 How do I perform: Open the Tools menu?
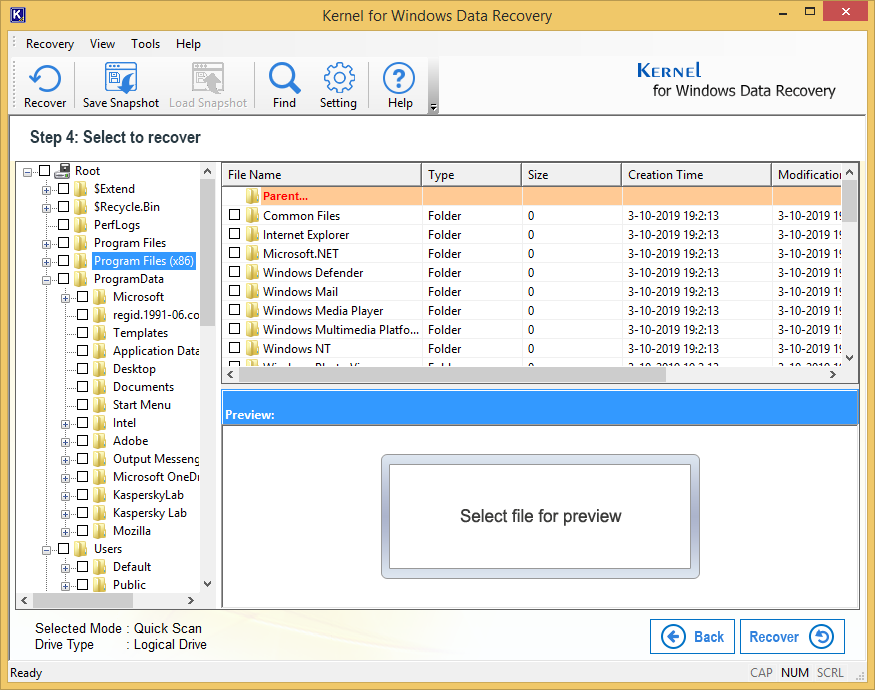coord(145,44)
